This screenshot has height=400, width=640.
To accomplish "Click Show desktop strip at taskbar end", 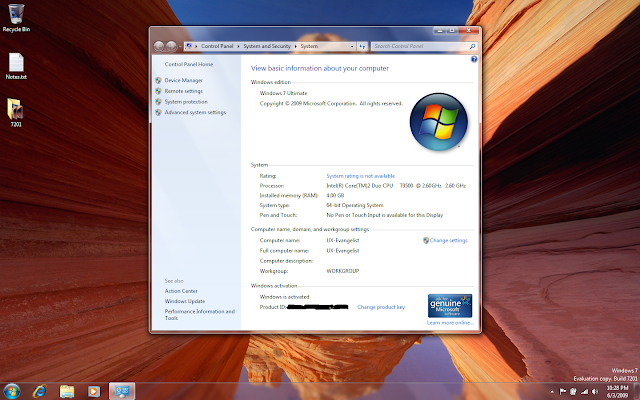I will click(x=636, y=391).
